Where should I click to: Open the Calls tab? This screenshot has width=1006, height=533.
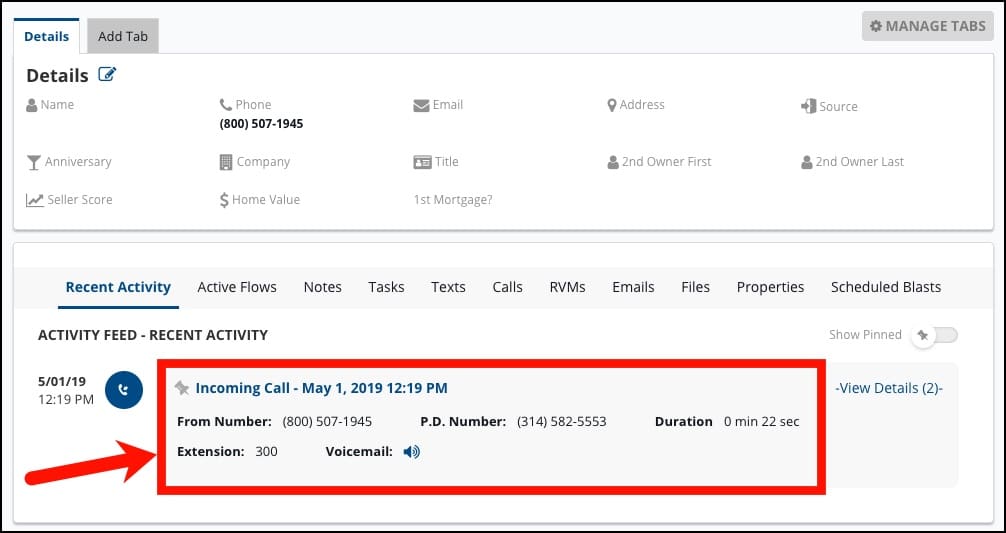point(507,287)
